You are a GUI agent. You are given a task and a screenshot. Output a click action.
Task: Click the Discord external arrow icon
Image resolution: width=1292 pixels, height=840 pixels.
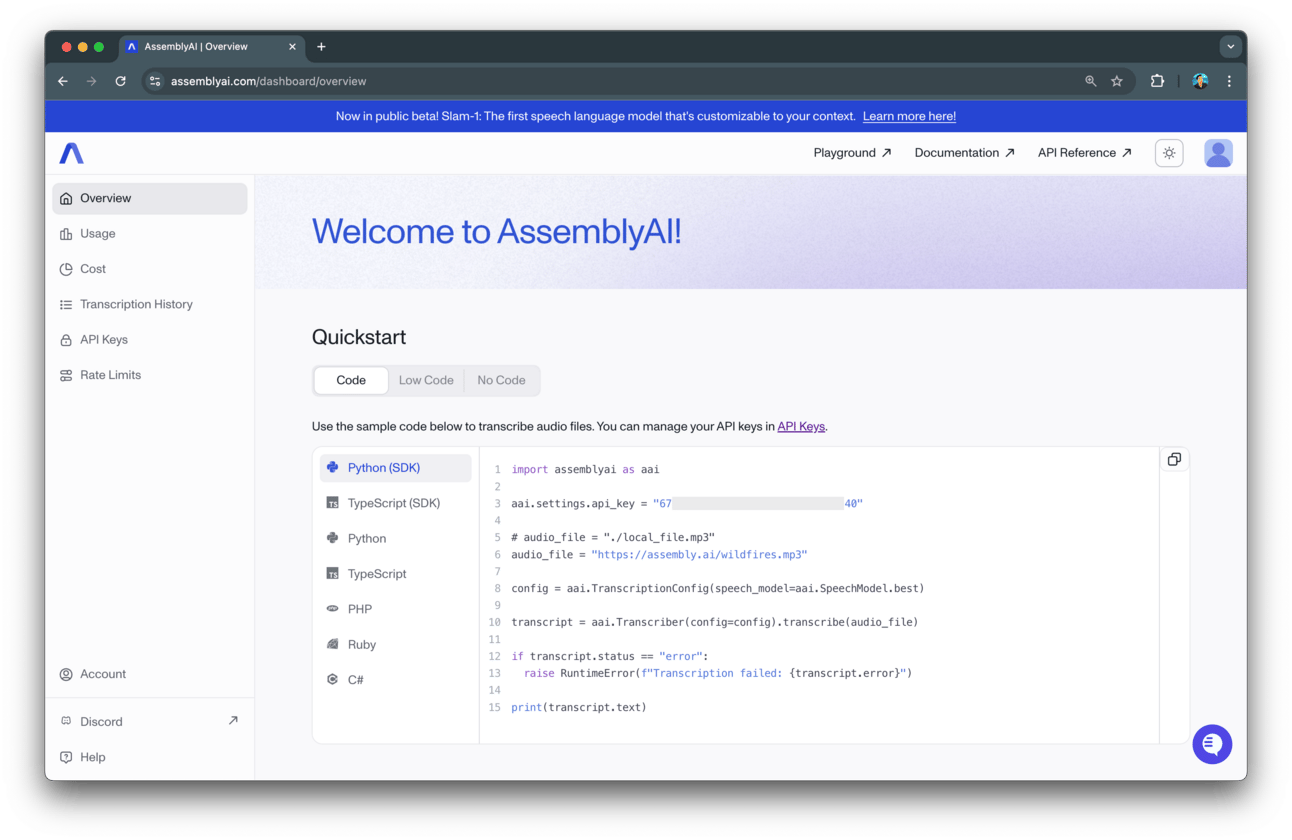[x=233, y=720]
